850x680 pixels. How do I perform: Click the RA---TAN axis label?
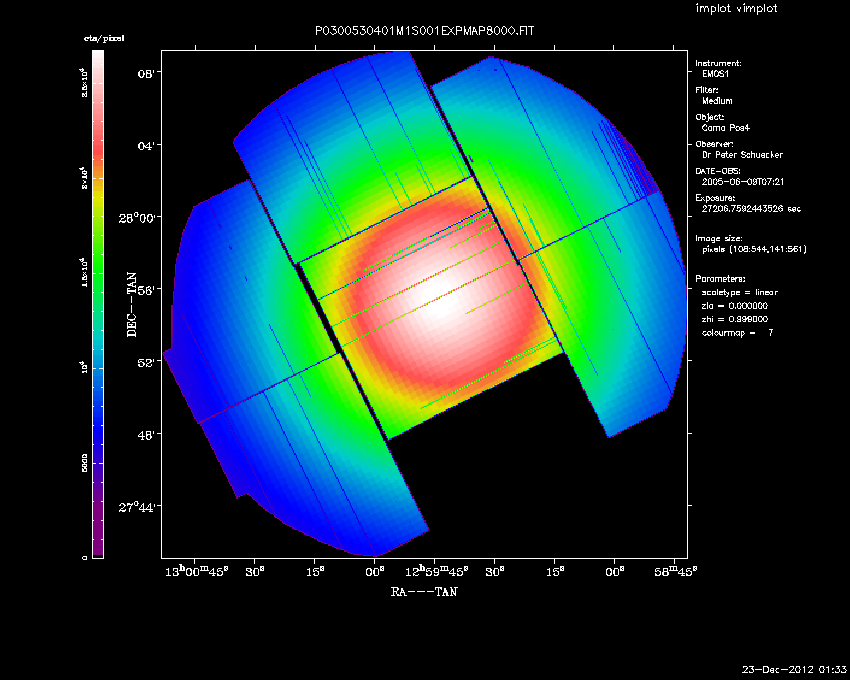click(424, 592)
